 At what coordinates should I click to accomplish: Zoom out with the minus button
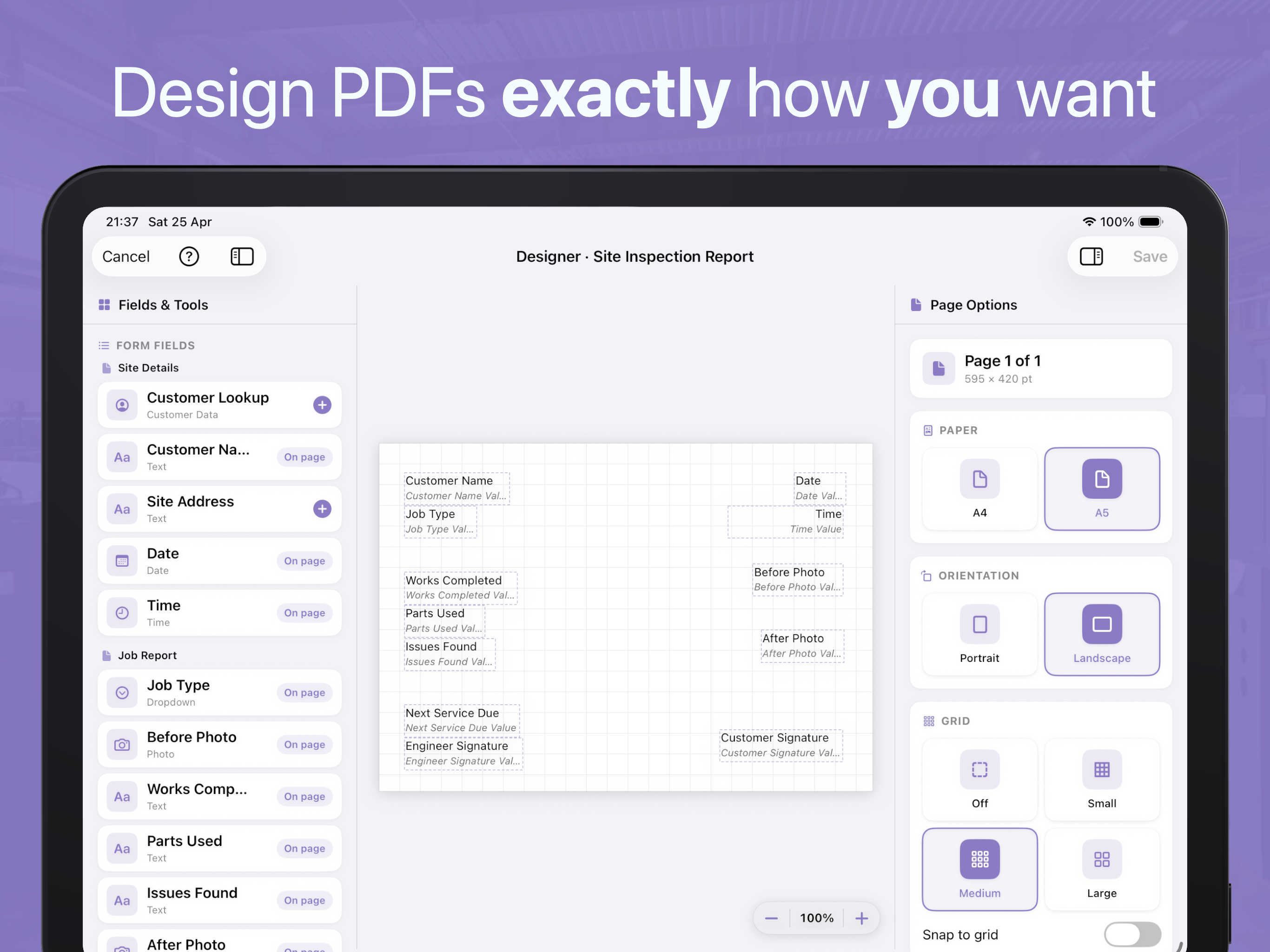point(771,918)
